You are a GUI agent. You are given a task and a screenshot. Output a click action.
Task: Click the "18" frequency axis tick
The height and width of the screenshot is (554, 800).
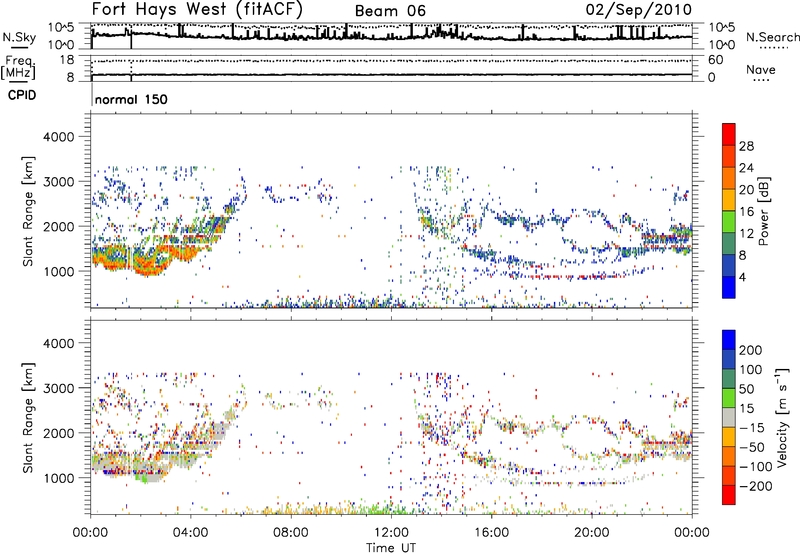pos(66,60)
